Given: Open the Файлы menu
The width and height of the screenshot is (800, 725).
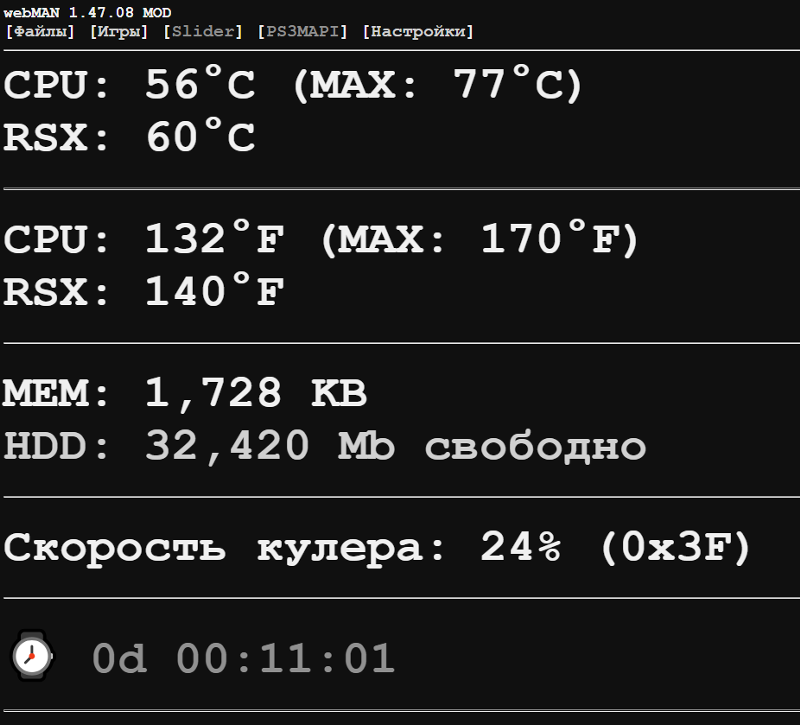Looking at the screenshot, I should (40, 31).
